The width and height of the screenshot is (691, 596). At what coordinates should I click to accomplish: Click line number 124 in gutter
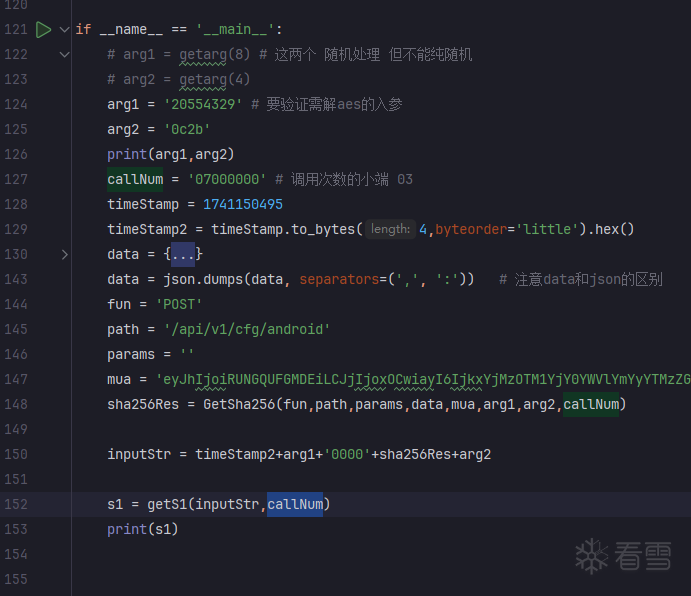tap(16, 104)
